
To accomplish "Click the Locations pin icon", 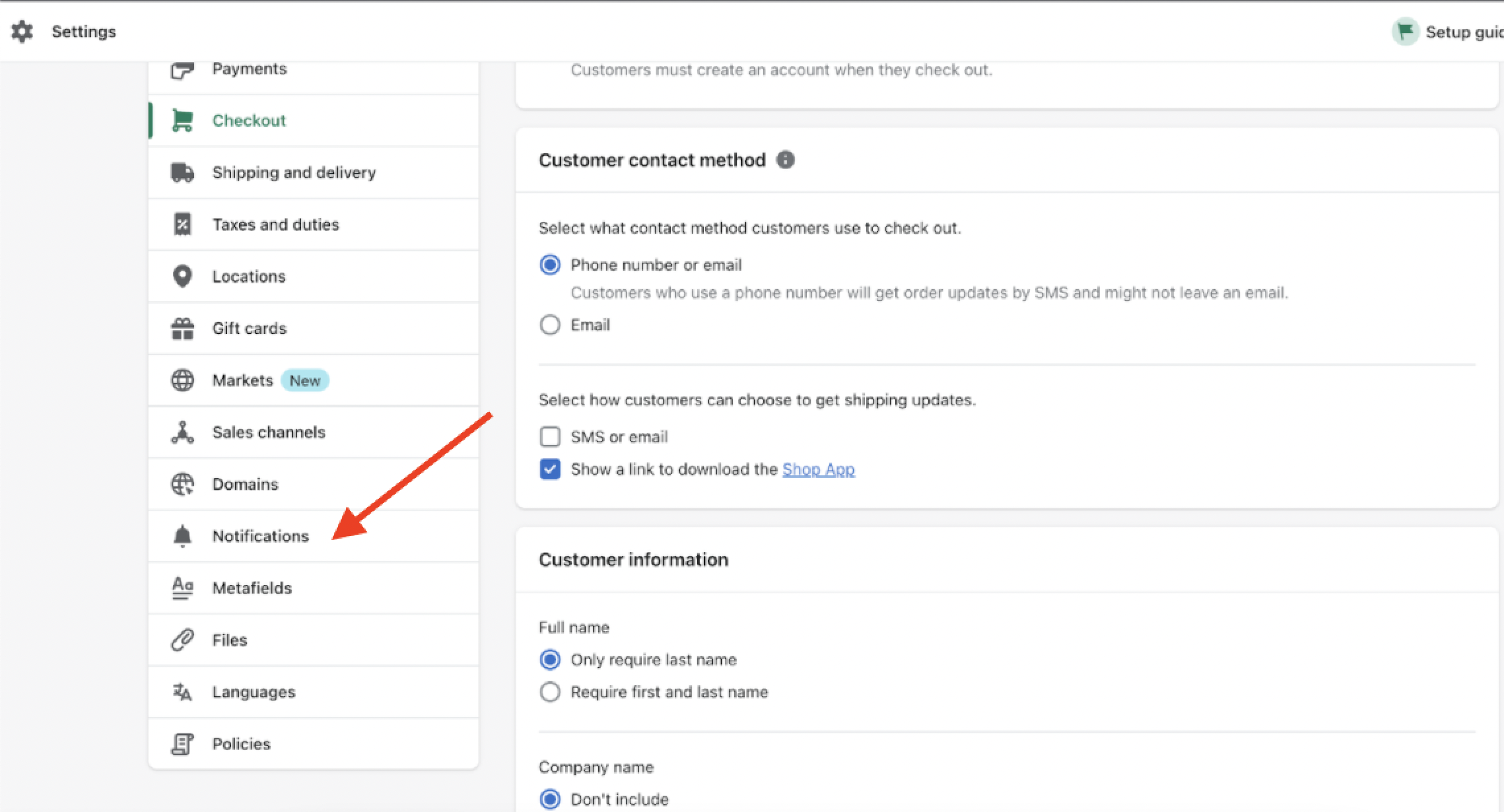I will (x=182, y=276).
